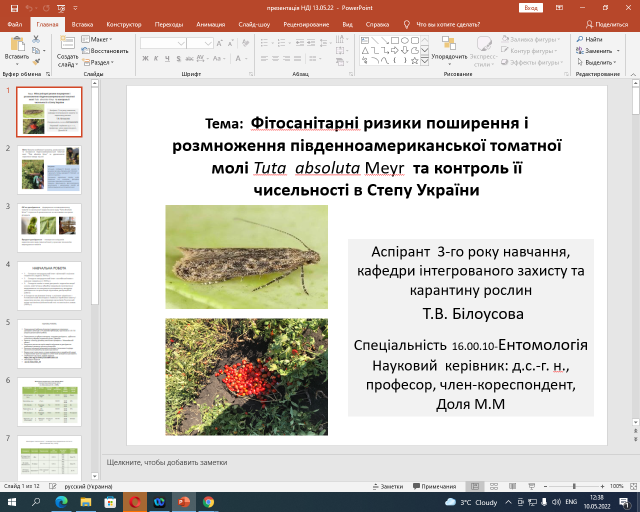
Task: Open Find (Найти) in the Editing group
Action: click(x=588, y=39)
